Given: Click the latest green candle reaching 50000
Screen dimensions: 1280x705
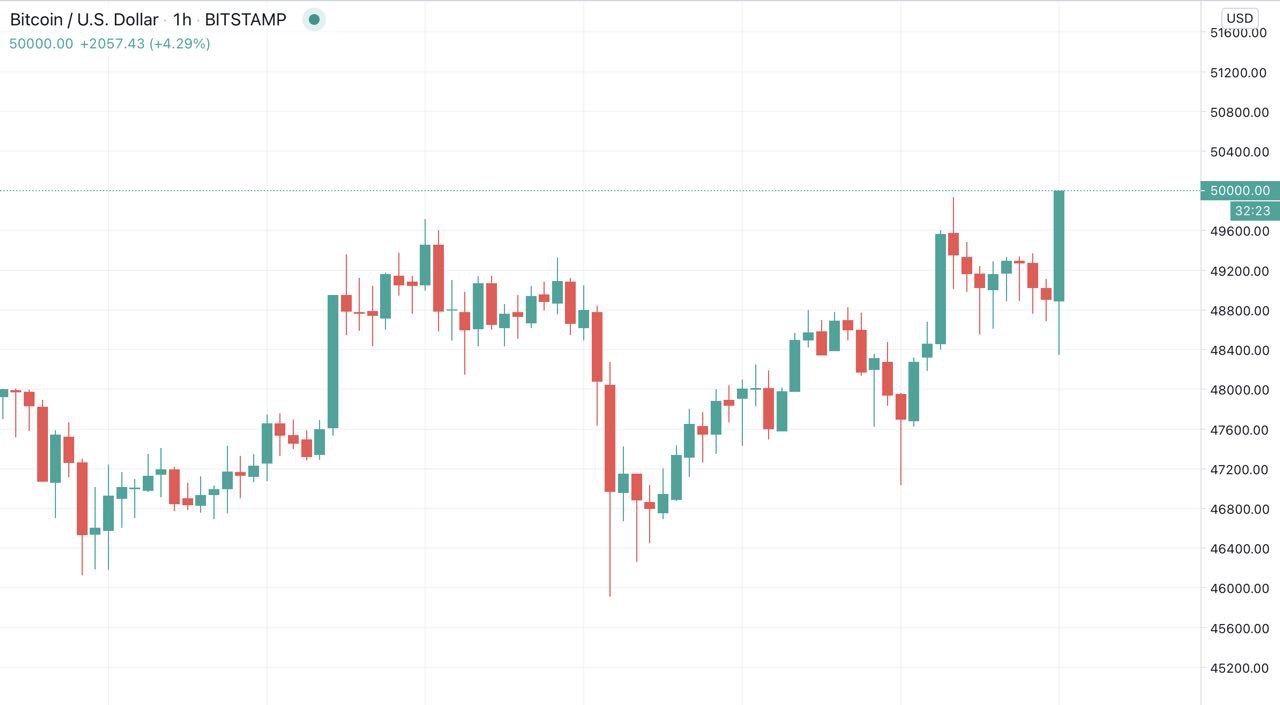Looking at the screenshot, I should tap(1059, 245).
